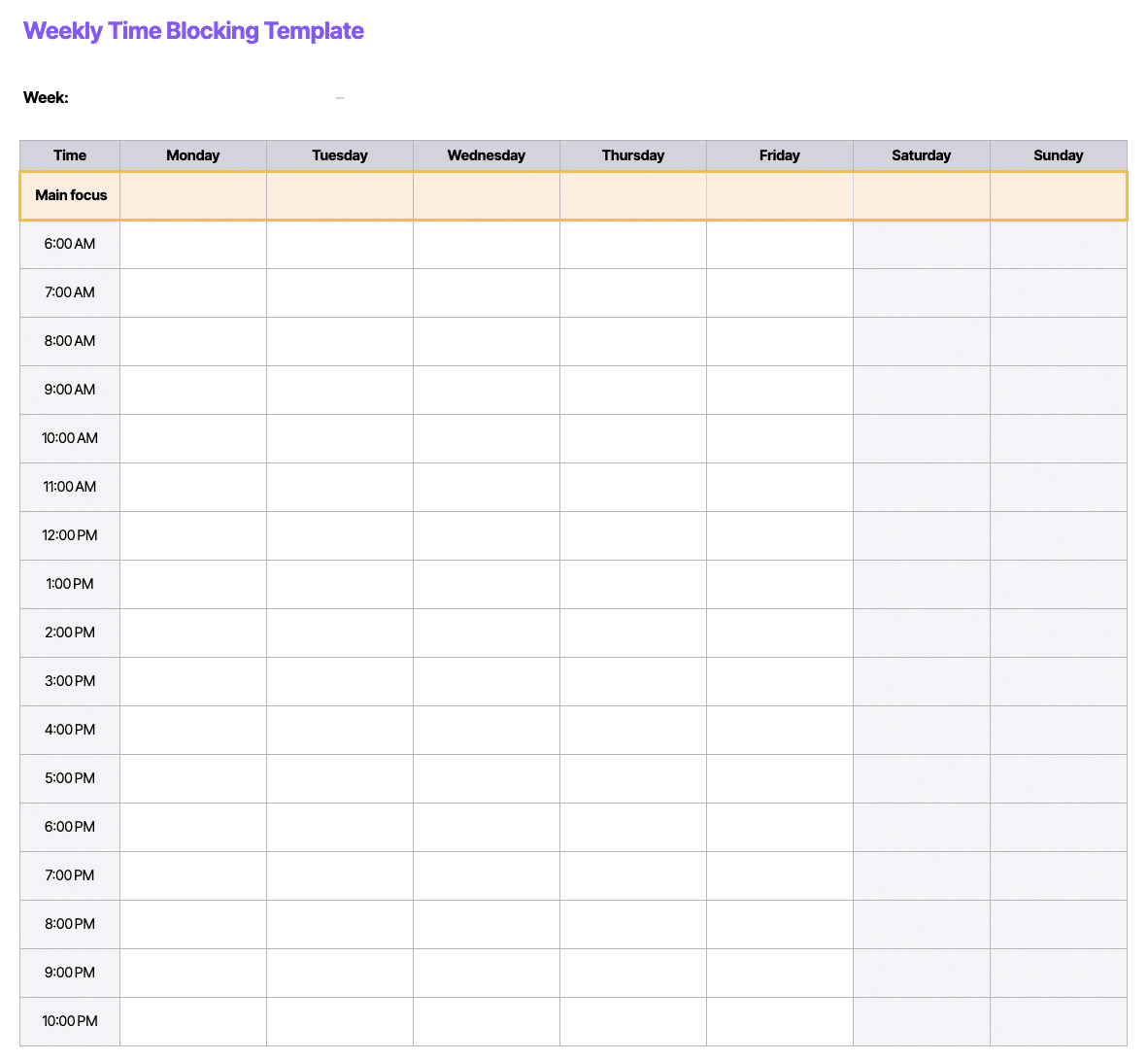Select the Saturday 10:00 AM cell

[x=922, y=438]
